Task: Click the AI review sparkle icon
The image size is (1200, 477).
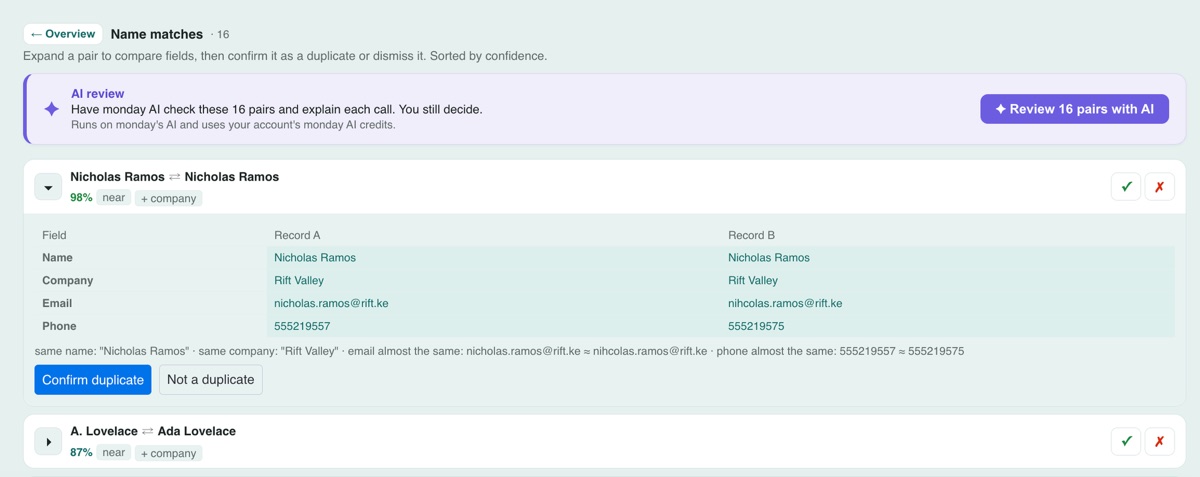Action: [51, 109]
